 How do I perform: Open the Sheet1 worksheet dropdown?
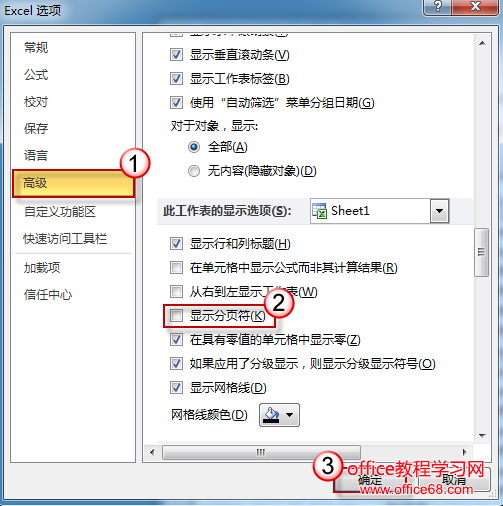439,211
